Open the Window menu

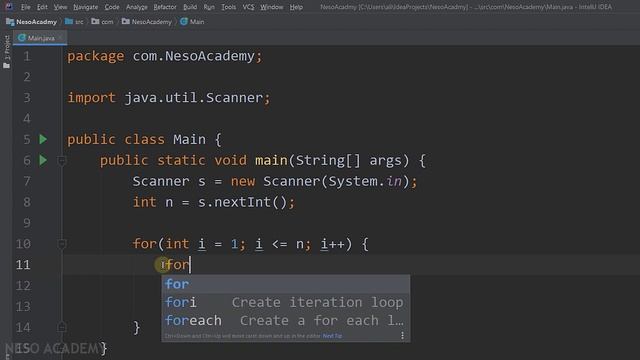(x=271, y=7)
